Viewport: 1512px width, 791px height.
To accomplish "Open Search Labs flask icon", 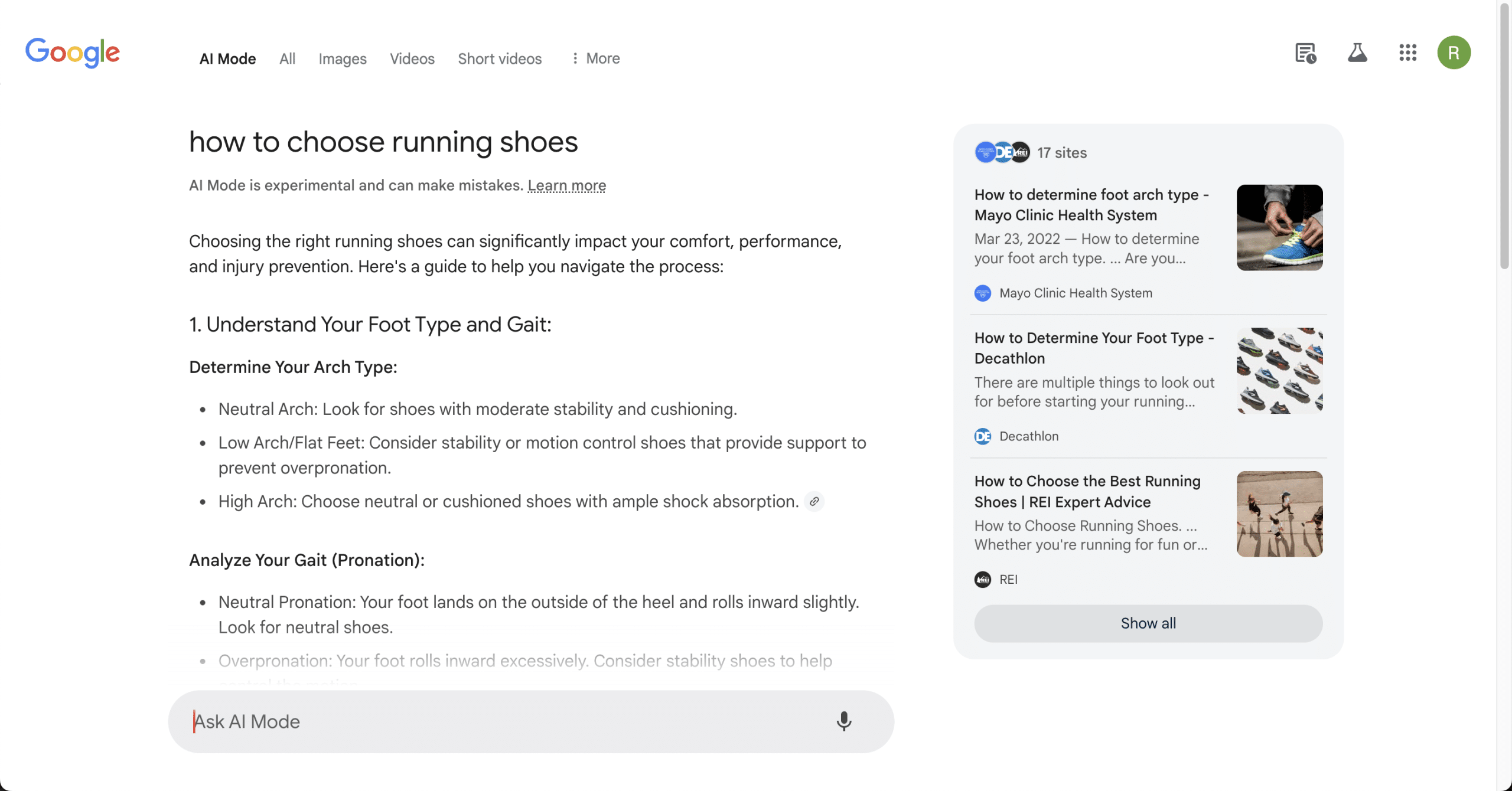I will click(x=1357, y=53).
